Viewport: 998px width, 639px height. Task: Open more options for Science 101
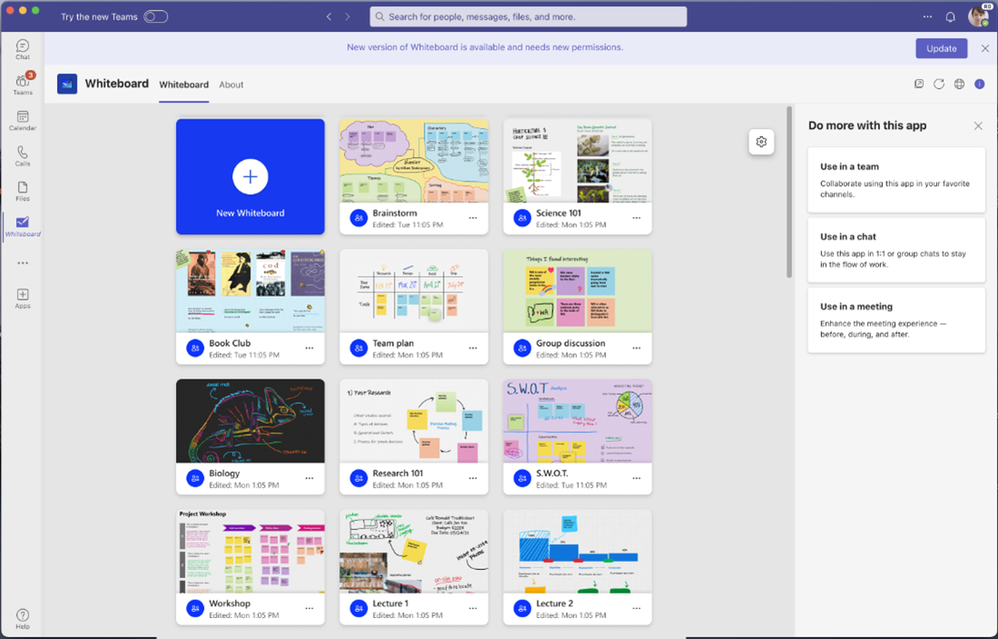click(x=636, y=218)
